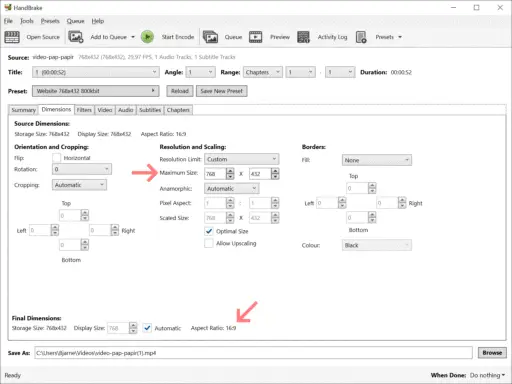Click the Save New Preset button

pyautogui.click(x=222, y=91)
